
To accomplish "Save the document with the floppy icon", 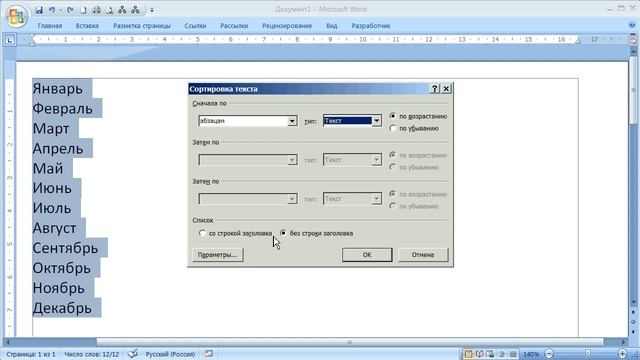I will (39, 10).
